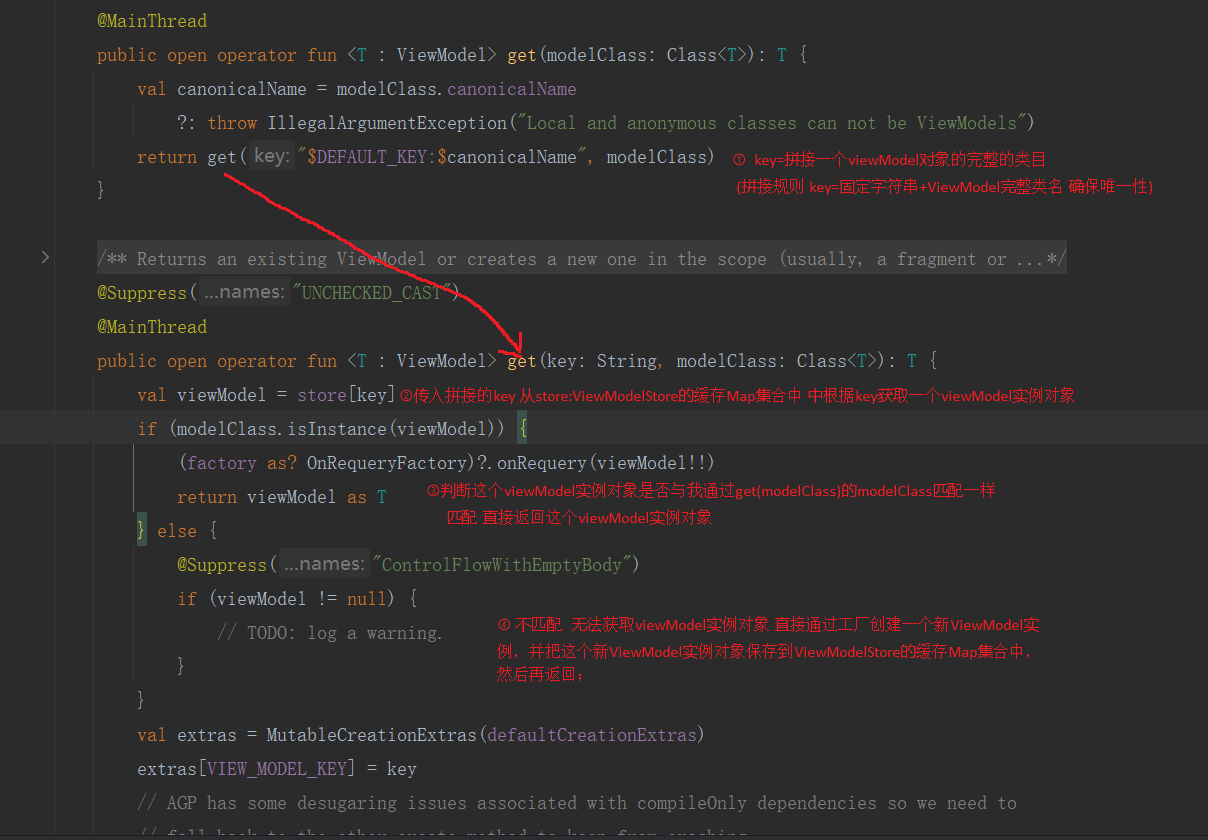Image resolution: width=1208 pixels, height=840 pixels.
Task: Click VIEW_MODEL_KEY inside extras brackets
Action: 277,769
